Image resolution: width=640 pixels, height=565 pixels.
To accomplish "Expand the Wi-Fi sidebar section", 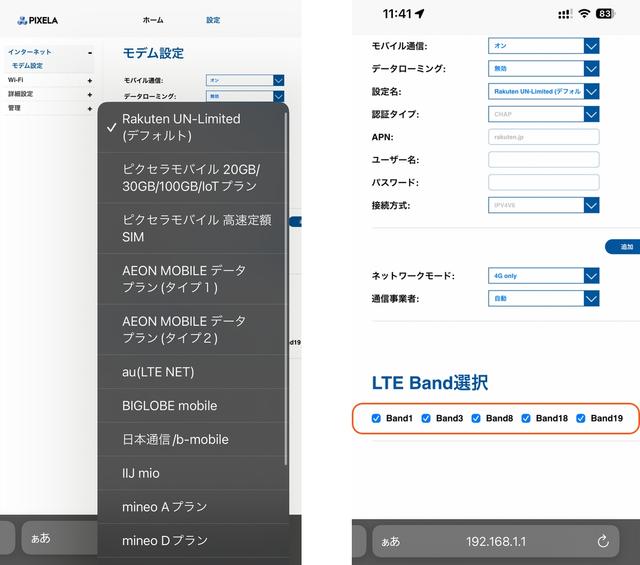I will click(x=90, y=80).
